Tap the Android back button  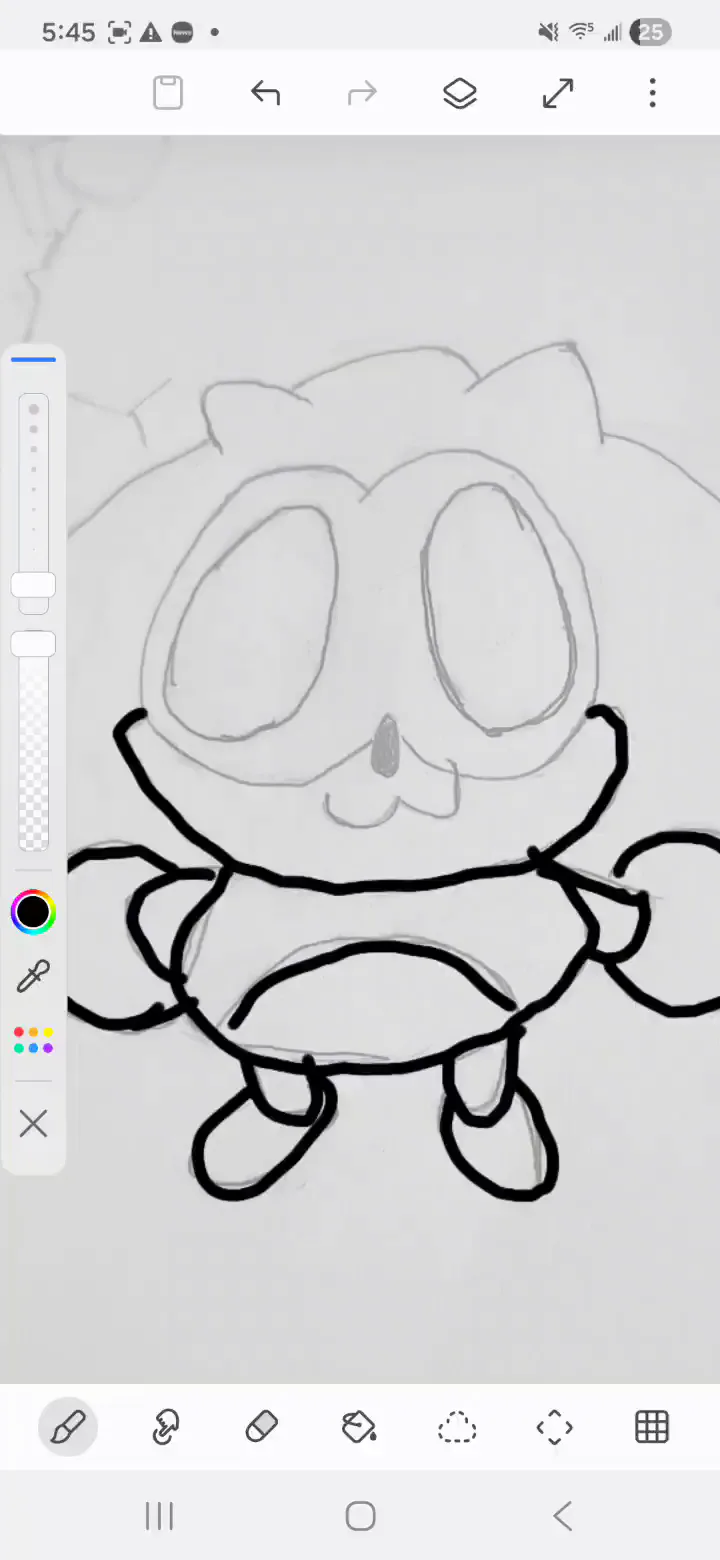click(x=562, y=1516)
